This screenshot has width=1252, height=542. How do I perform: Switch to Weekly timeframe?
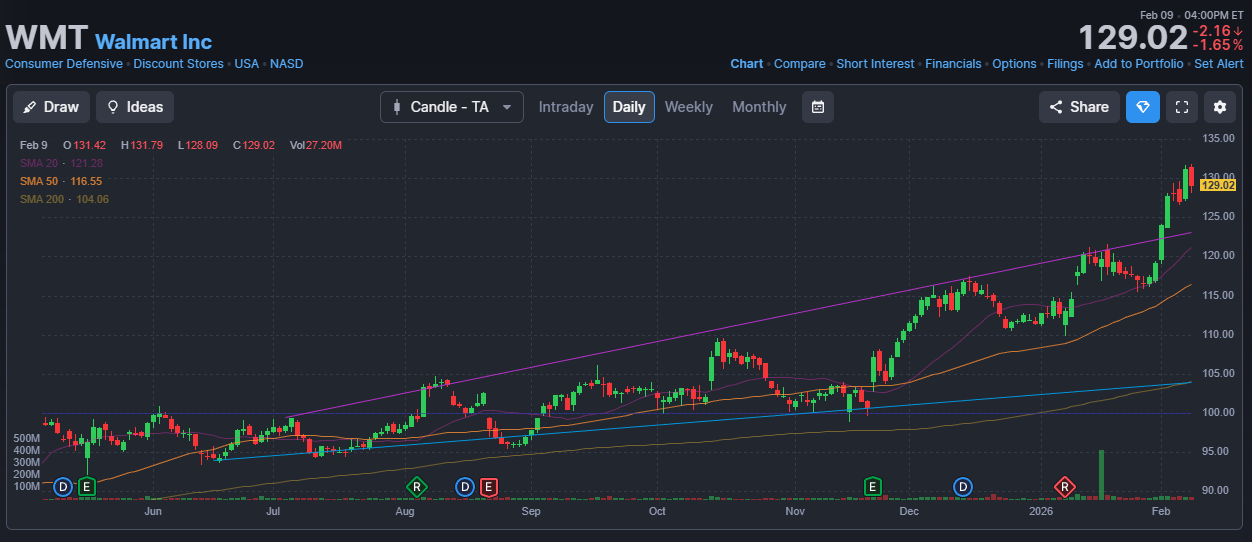tap(689, 107)
